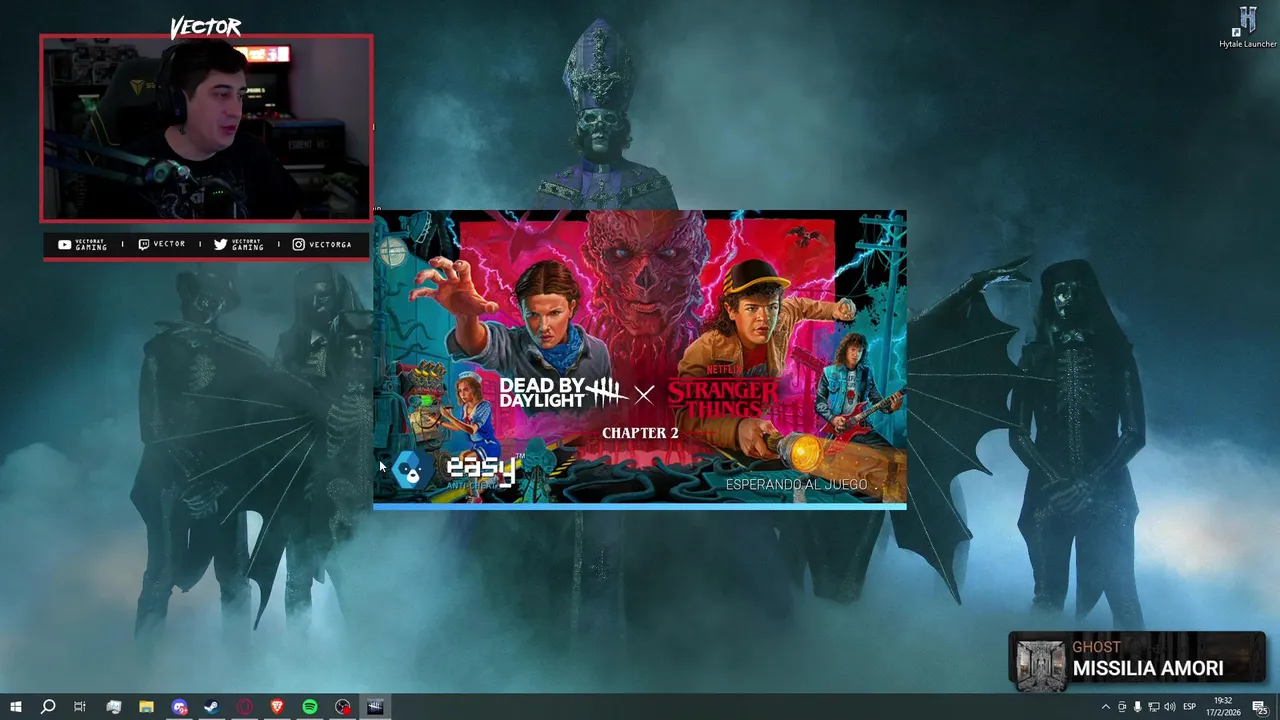The height and width of the screenshot is (720, 1280).
Task: Open Steam from the taskbar
Action: 212,707
